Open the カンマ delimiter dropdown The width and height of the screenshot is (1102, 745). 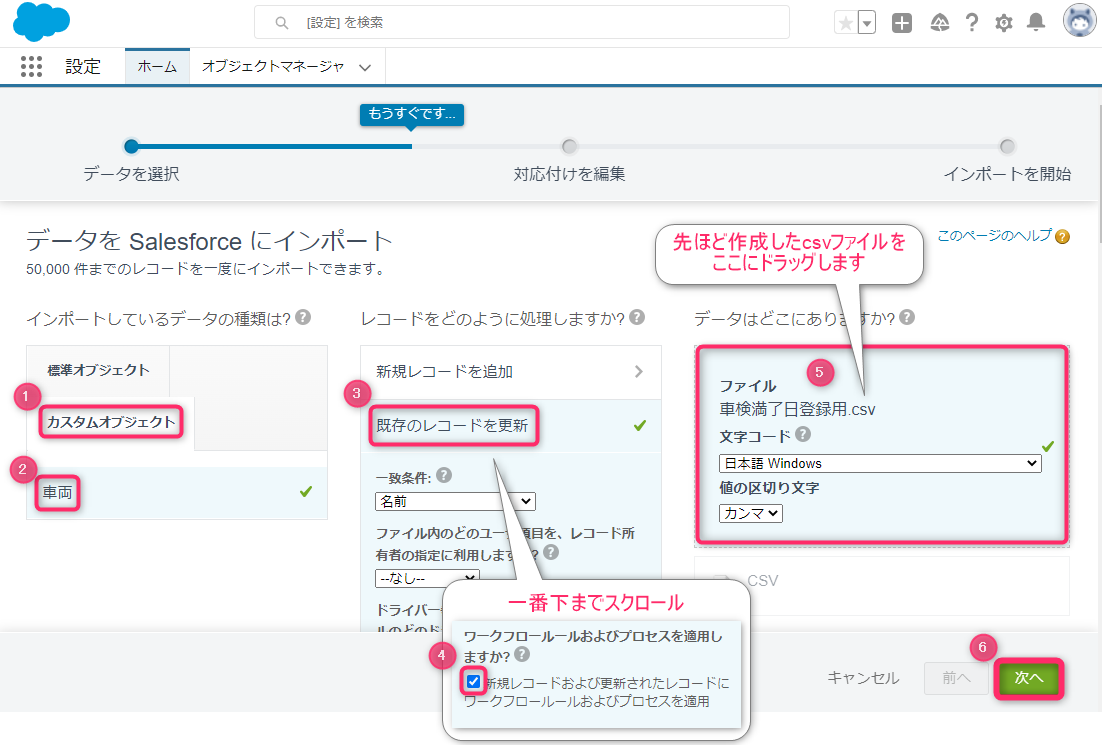(751, 513)
